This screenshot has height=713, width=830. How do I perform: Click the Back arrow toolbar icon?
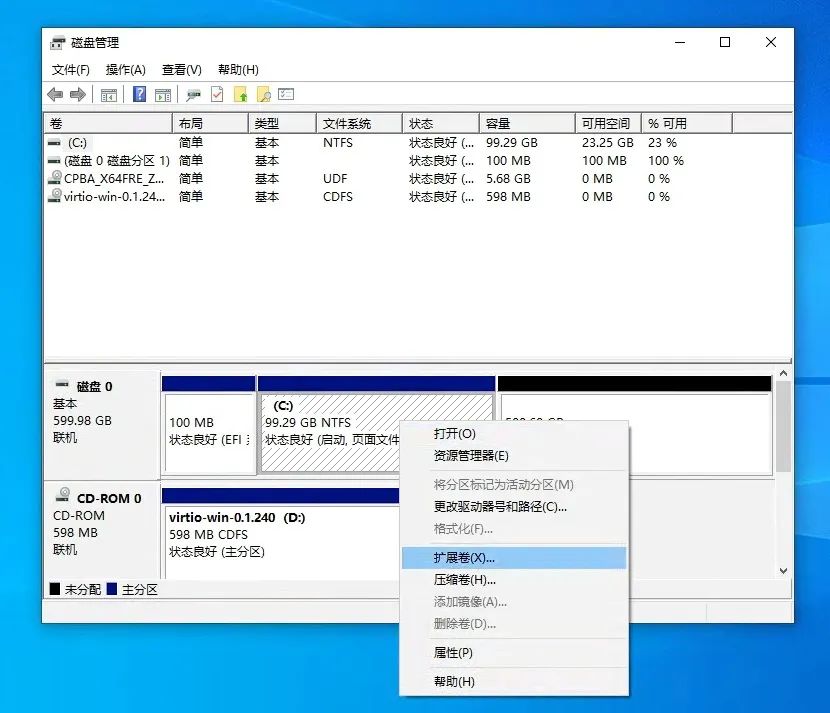(x=55, y=95)
